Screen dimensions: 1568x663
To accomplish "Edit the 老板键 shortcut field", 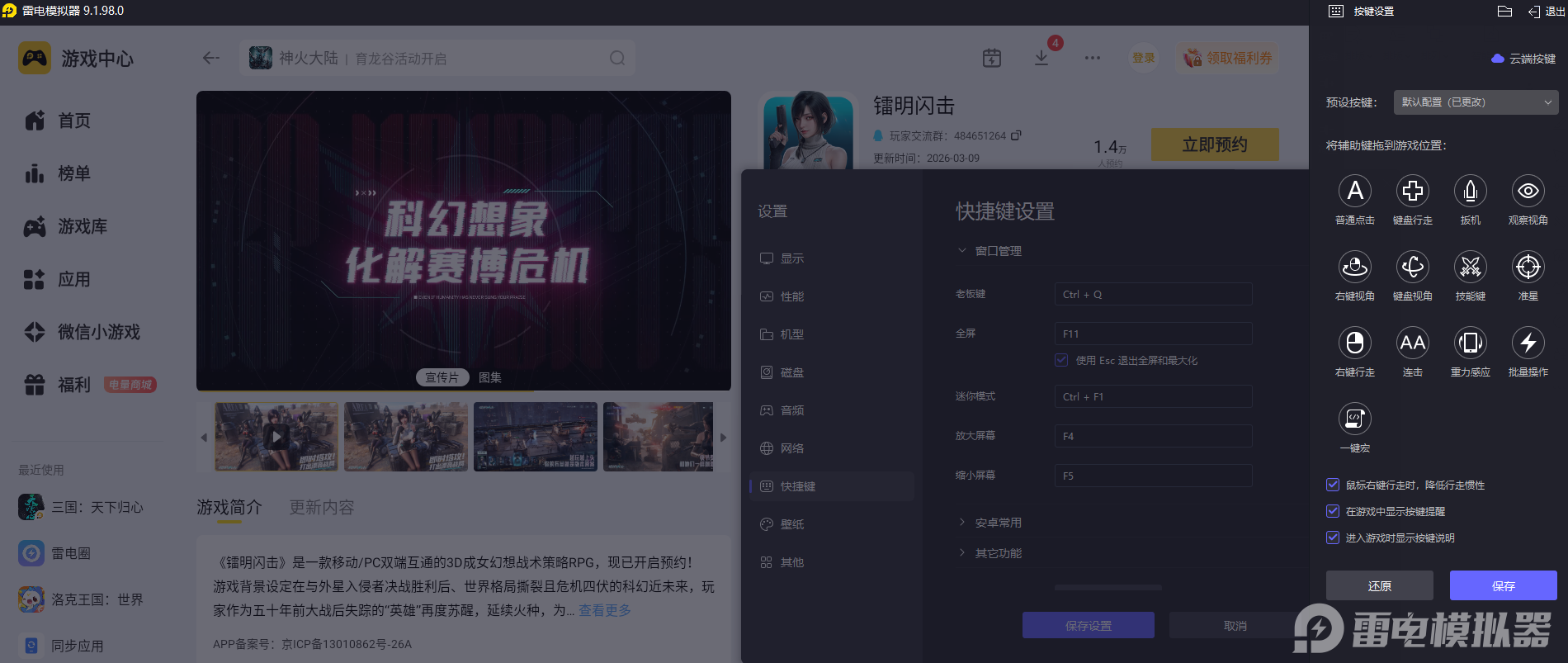I will pyautogui.click(x=1153, y=294).
